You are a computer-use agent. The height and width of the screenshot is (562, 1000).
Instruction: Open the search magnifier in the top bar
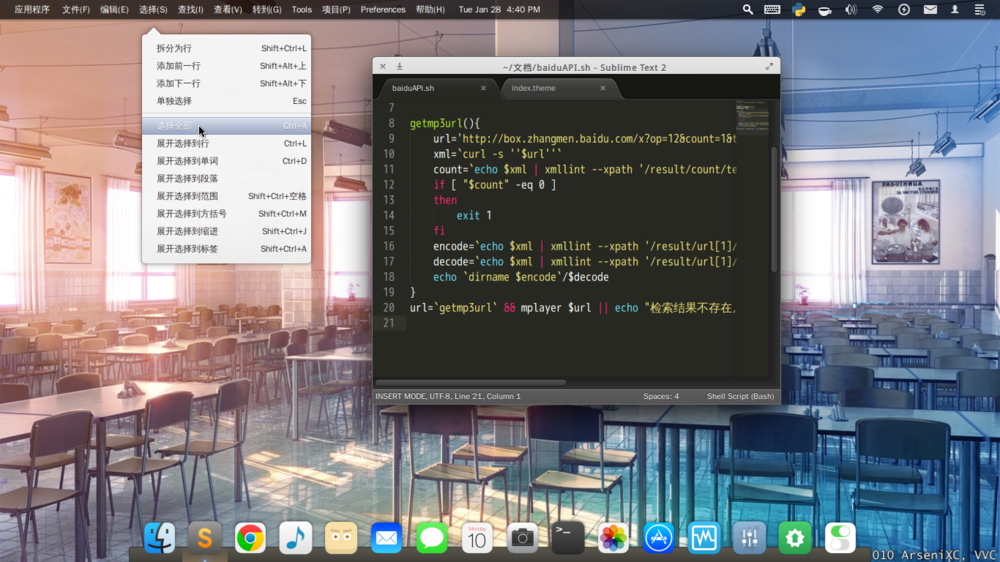(x=747, y=9)
